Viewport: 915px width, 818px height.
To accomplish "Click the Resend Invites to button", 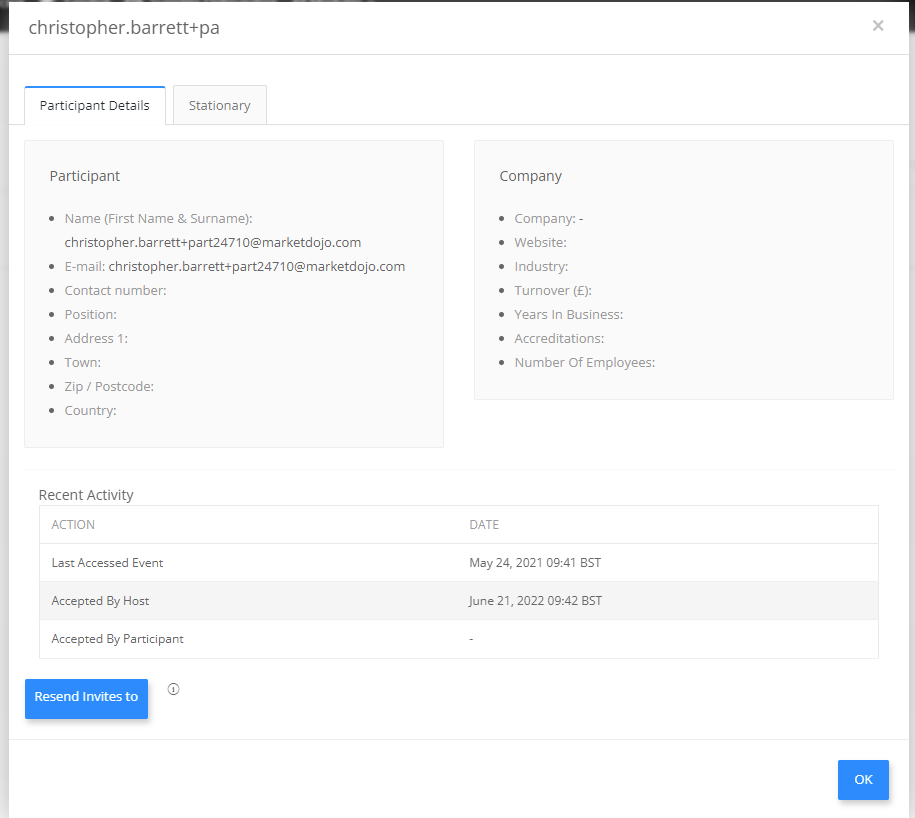I will (86, 698).
